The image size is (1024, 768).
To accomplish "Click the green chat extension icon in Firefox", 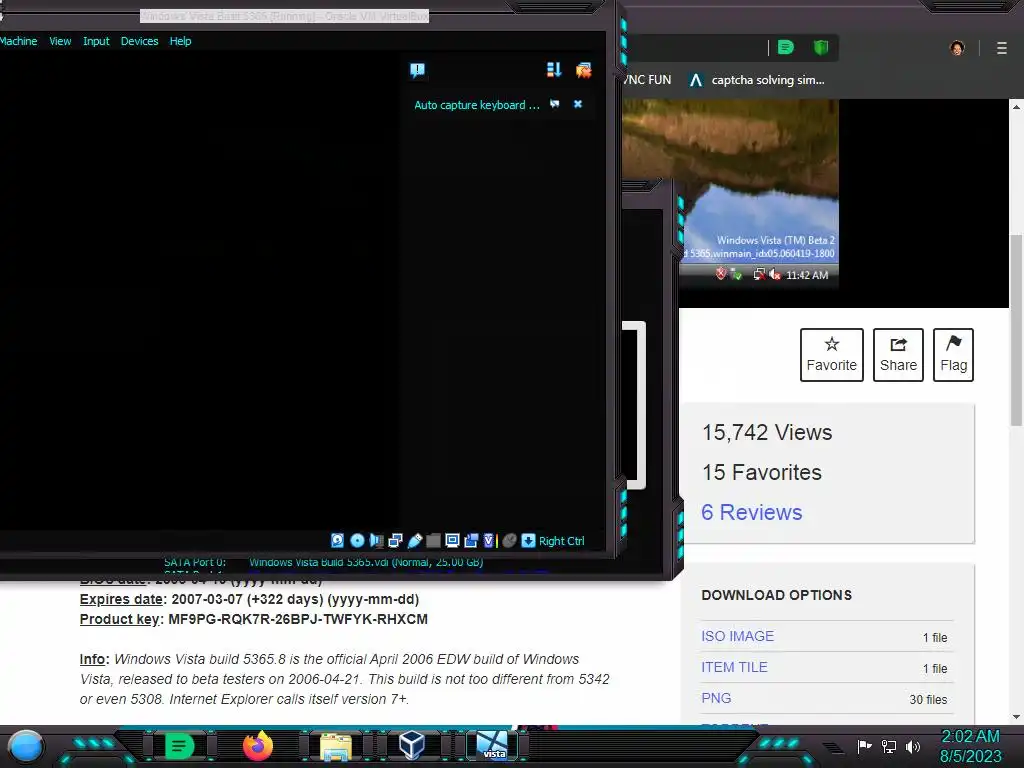I will [x=786, y=47].
